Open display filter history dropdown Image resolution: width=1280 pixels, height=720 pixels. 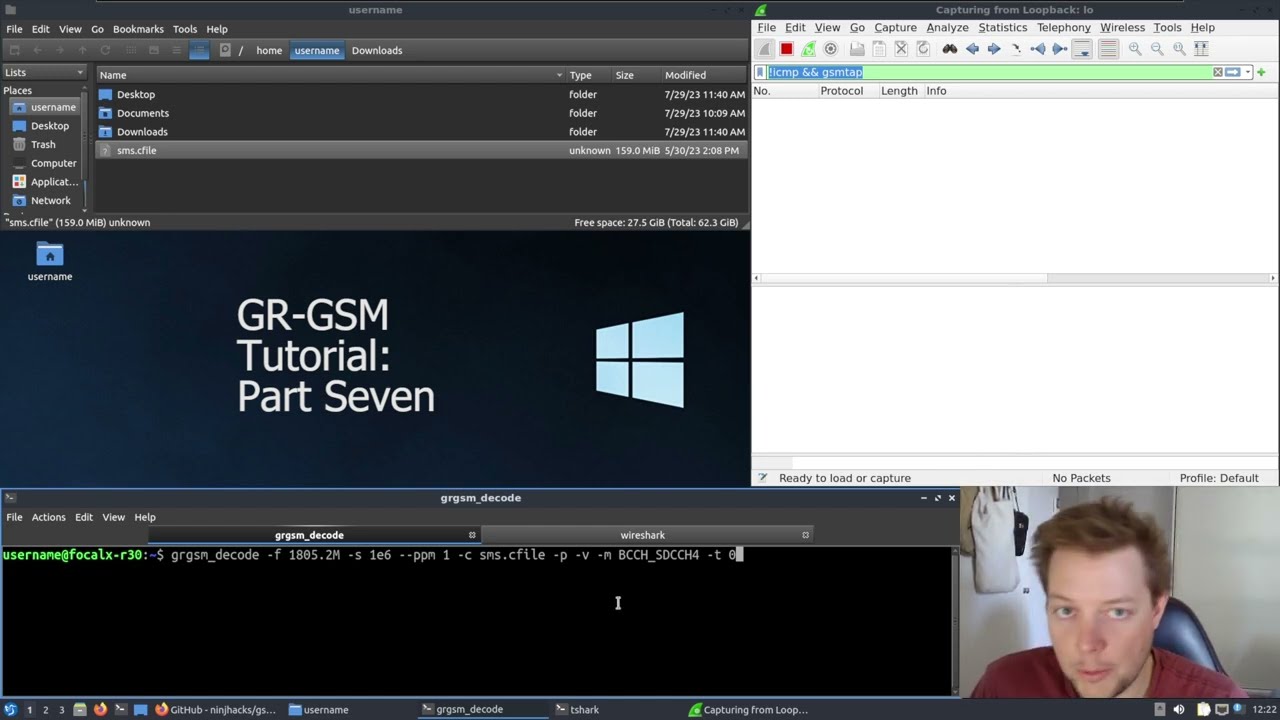(x=1247, y=72)
